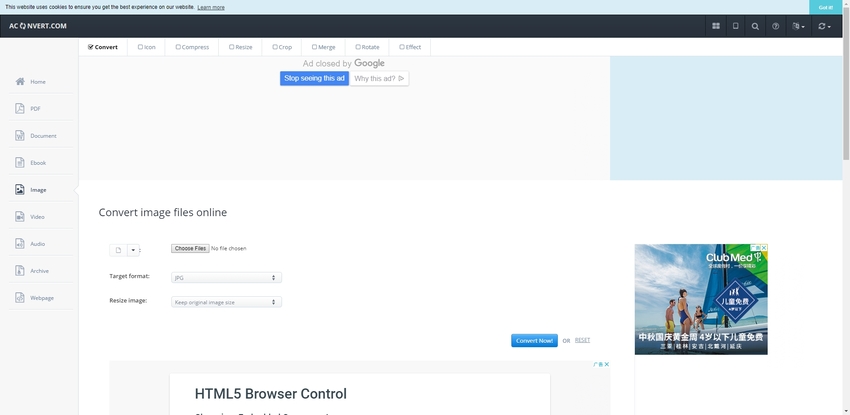Go to Ebook converter in sidebar
The width and height of the screenshot is (850, 415).
[x=21, y=163]
